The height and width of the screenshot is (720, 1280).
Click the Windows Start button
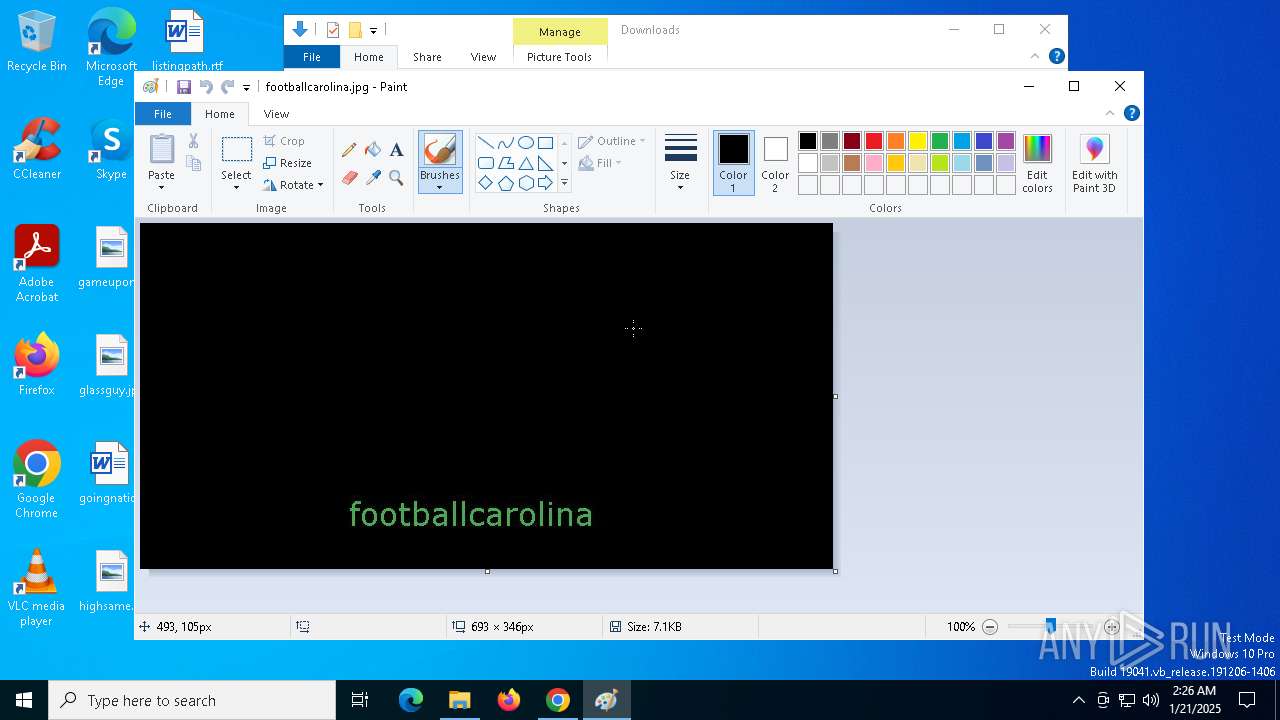click(x=24, y=700)
